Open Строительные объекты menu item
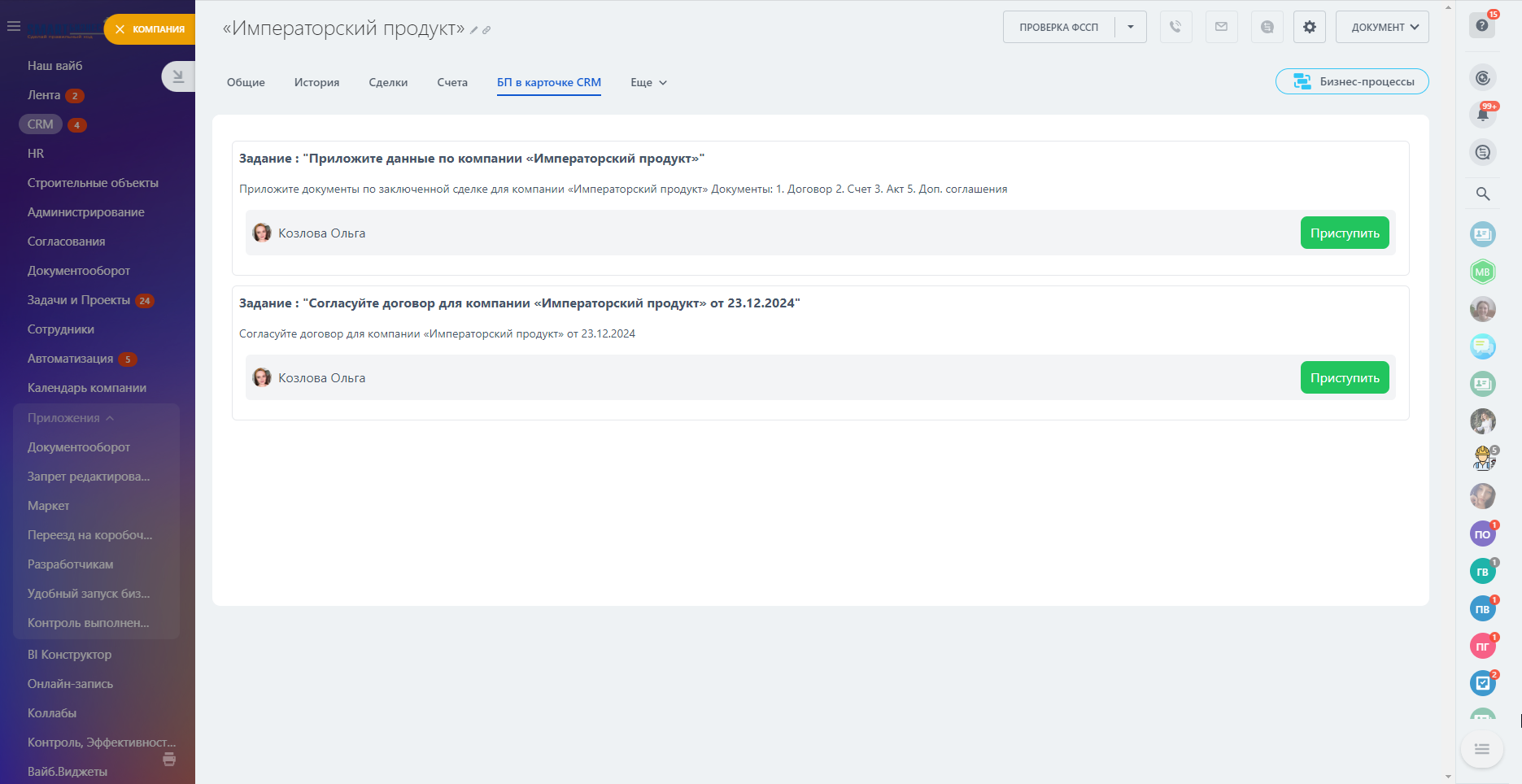Viewport: 1522px width, 784px height. coord(93,183)
